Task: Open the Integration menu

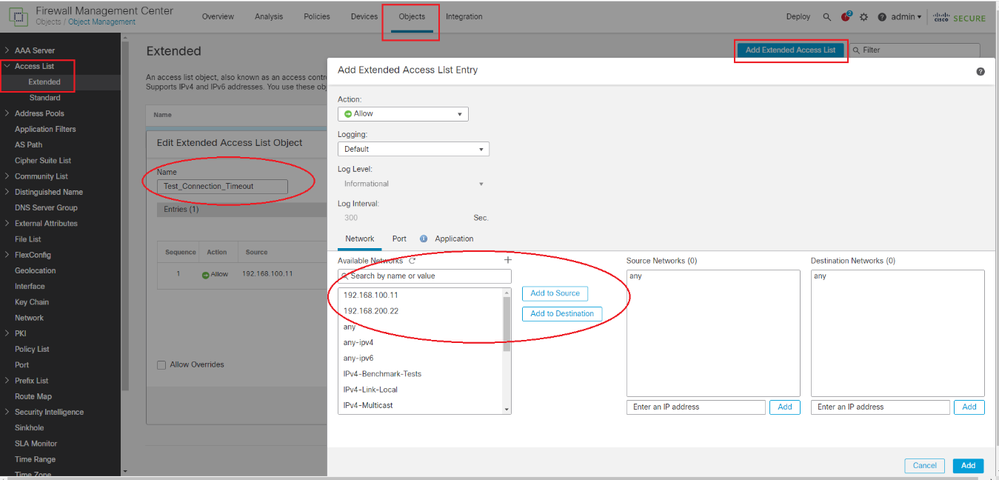Action: click(464, 17)
